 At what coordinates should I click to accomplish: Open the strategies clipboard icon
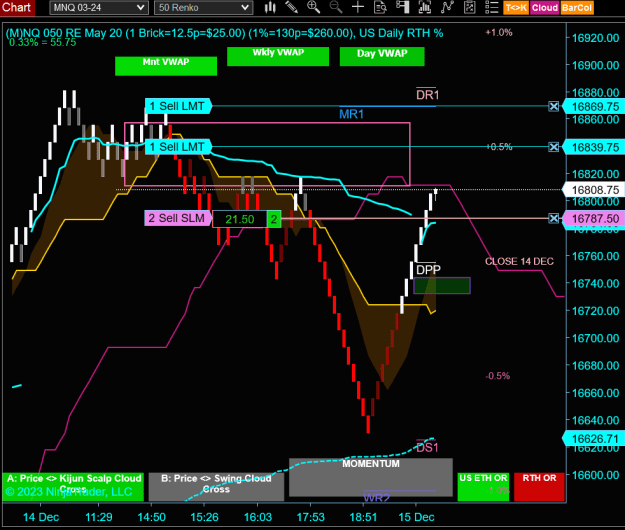(x=470, y=7)
